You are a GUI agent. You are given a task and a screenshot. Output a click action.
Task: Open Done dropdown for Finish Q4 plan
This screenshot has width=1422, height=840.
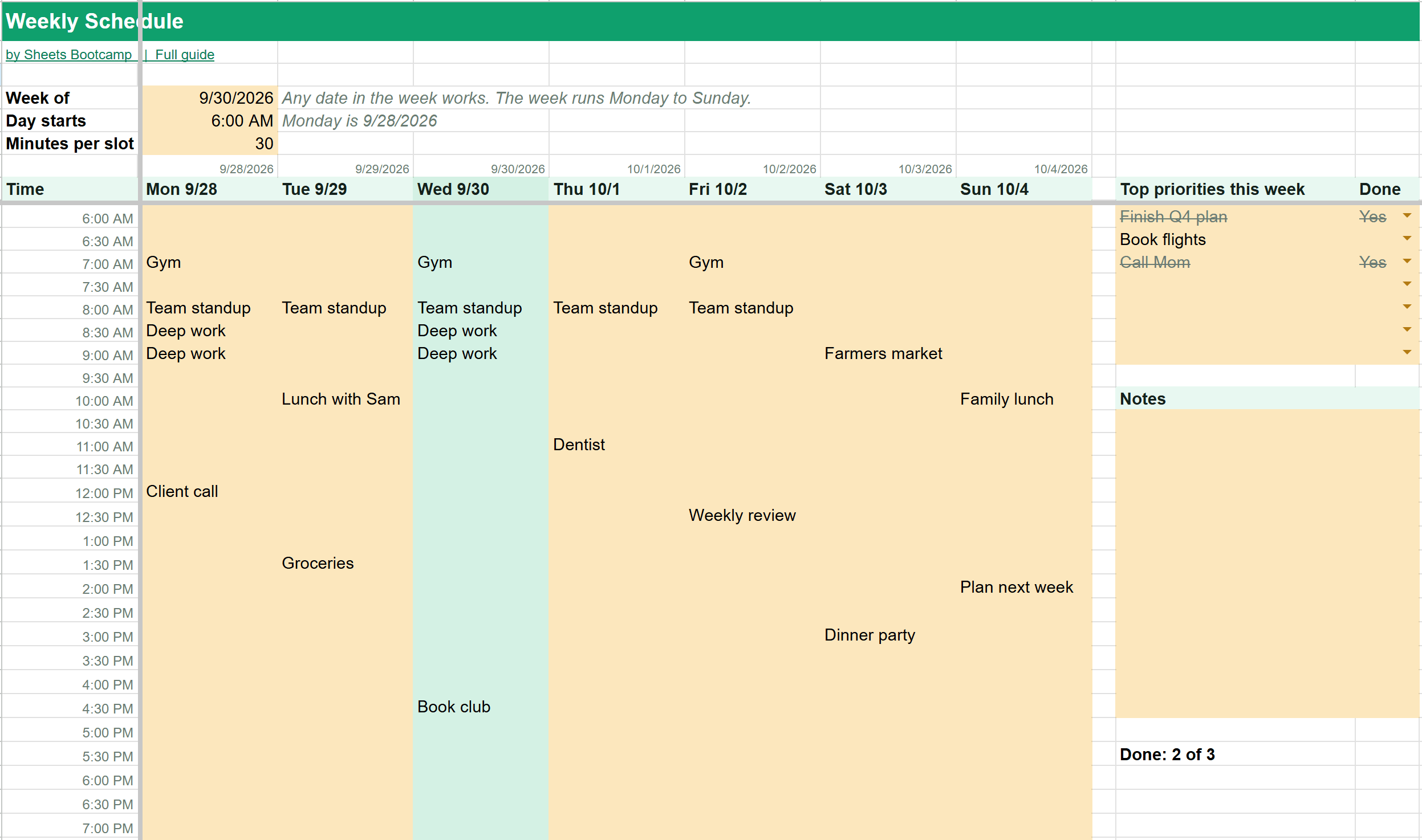1407,216
